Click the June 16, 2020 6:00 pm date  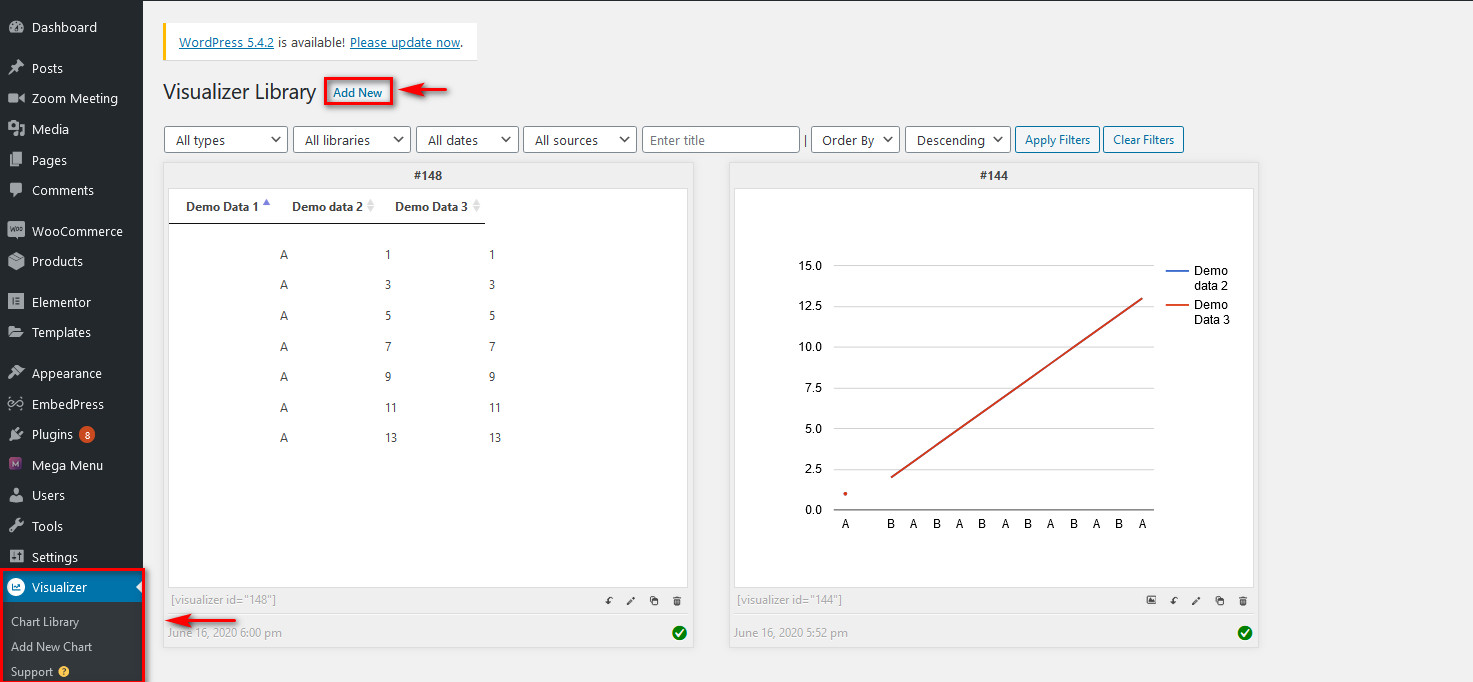tap(225, 633)
